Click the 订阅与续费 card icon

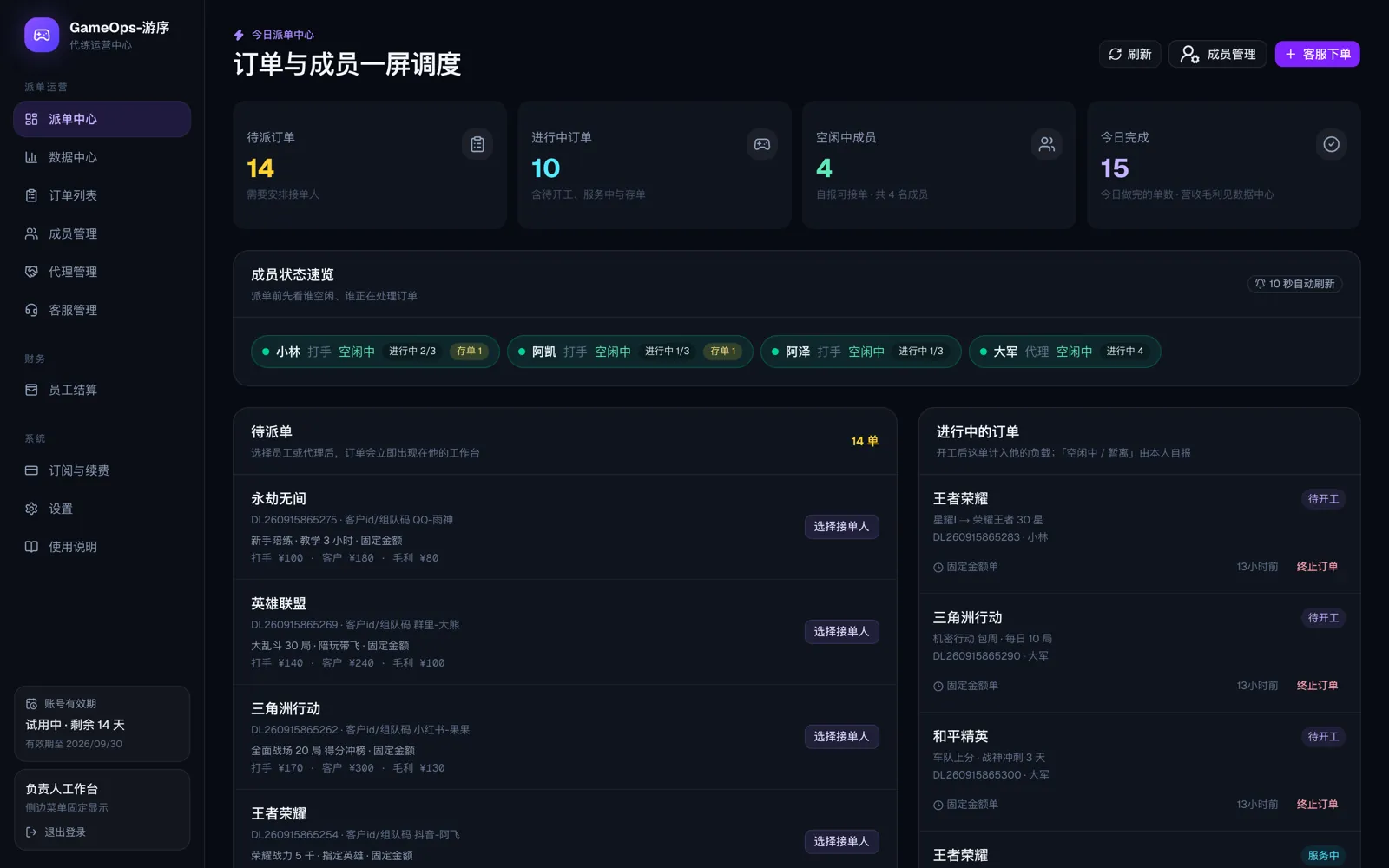pos(31,470)
